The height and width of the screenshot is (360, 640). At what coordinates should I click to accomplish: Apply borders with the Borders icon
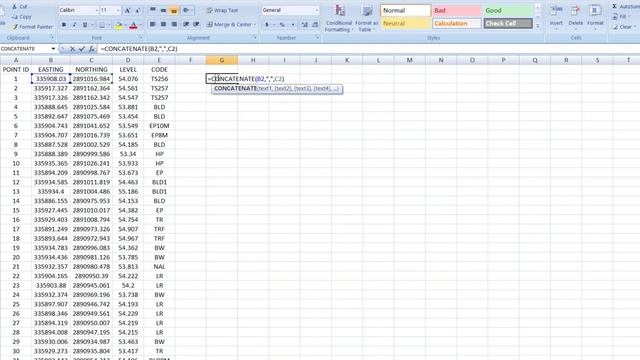point(102,25)
